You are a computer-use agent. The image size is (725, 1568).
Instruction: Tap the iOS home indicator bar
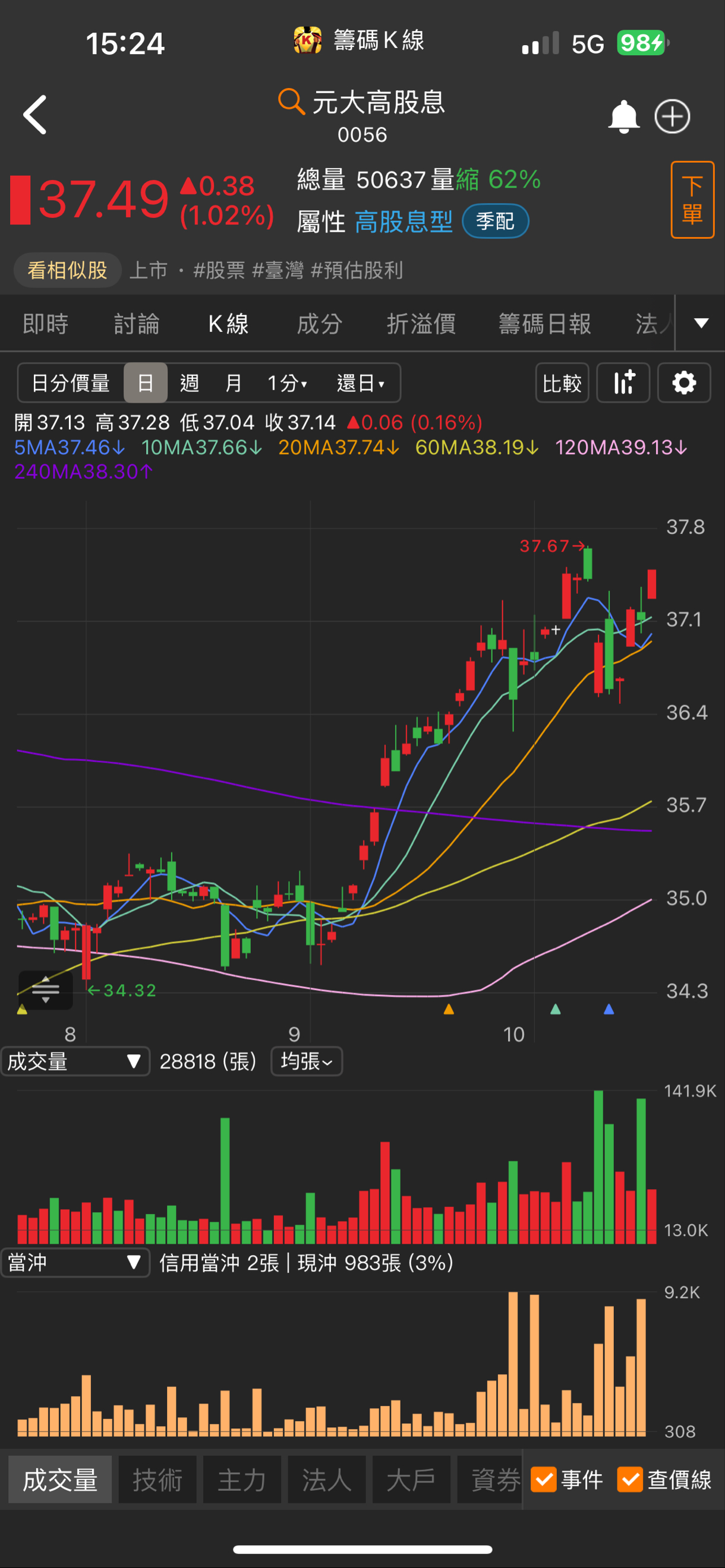[x=363, y=1549]
